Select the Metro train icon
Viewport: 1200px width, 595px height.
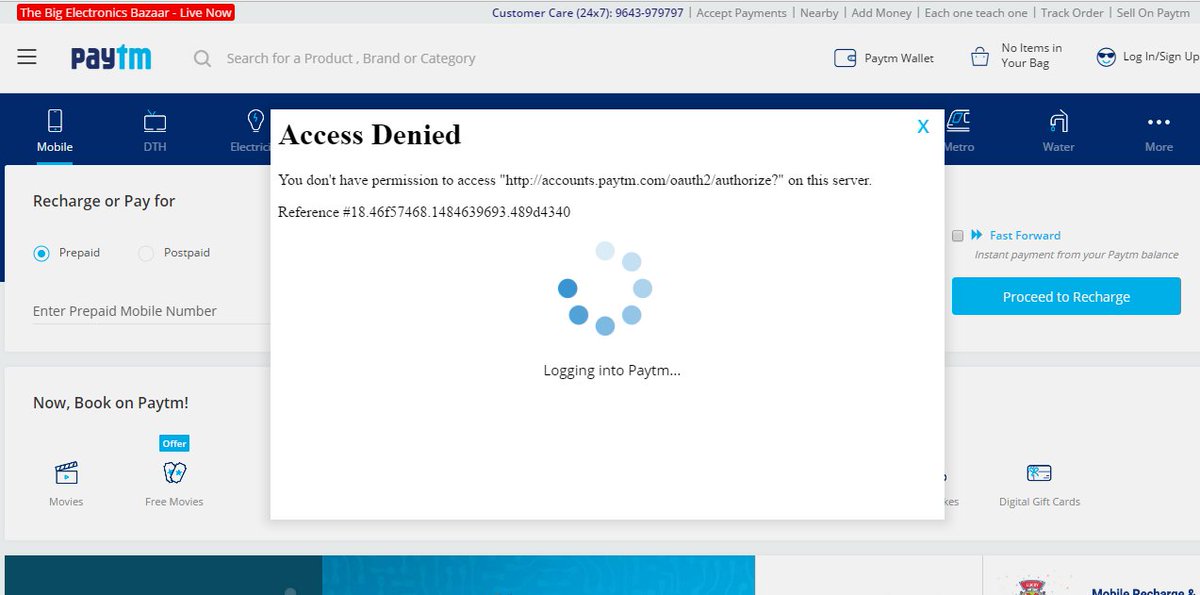958,121
